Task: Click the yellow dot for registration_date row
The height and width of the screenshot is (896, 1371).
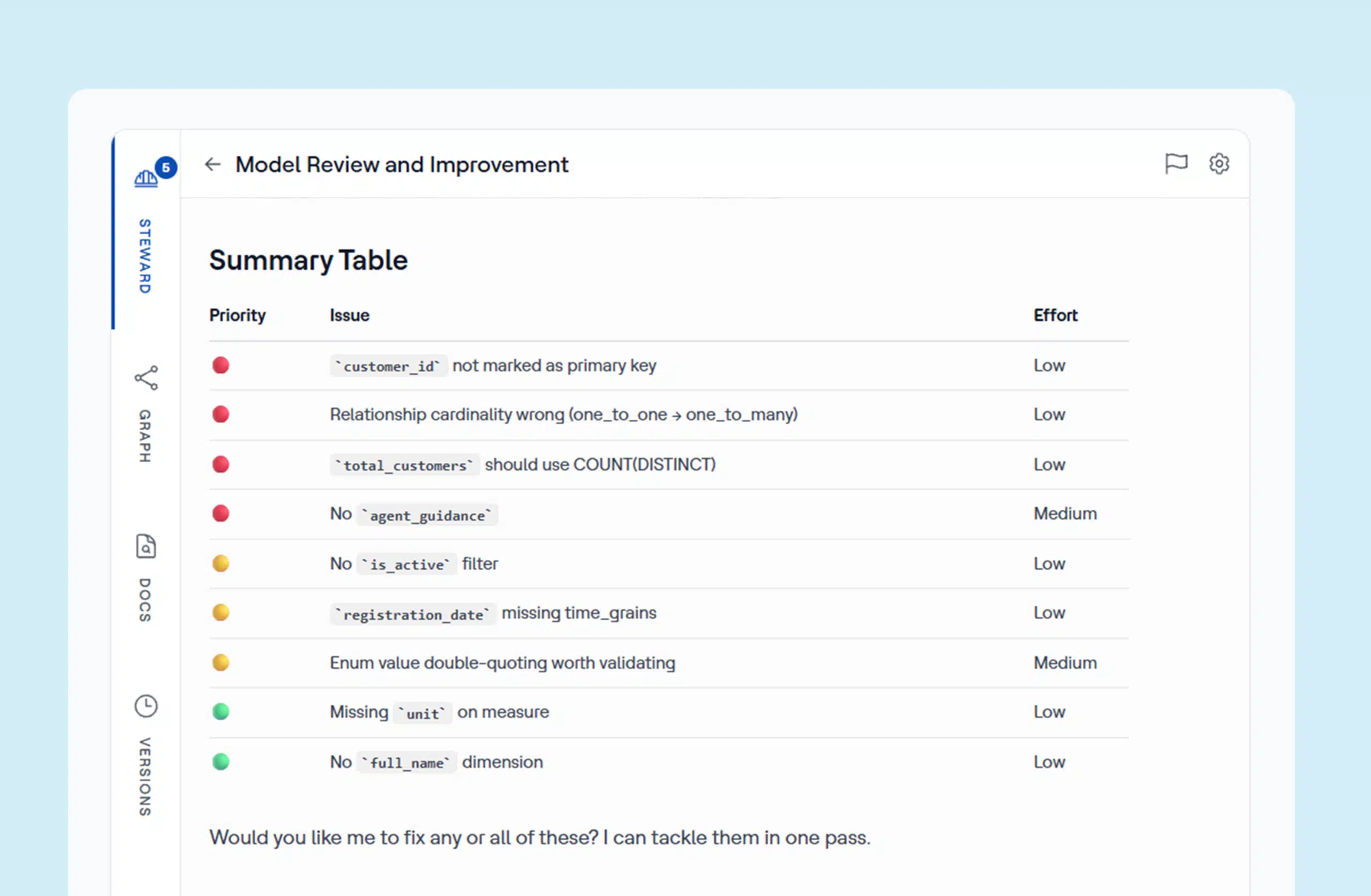Action: (x=221, y=613)
